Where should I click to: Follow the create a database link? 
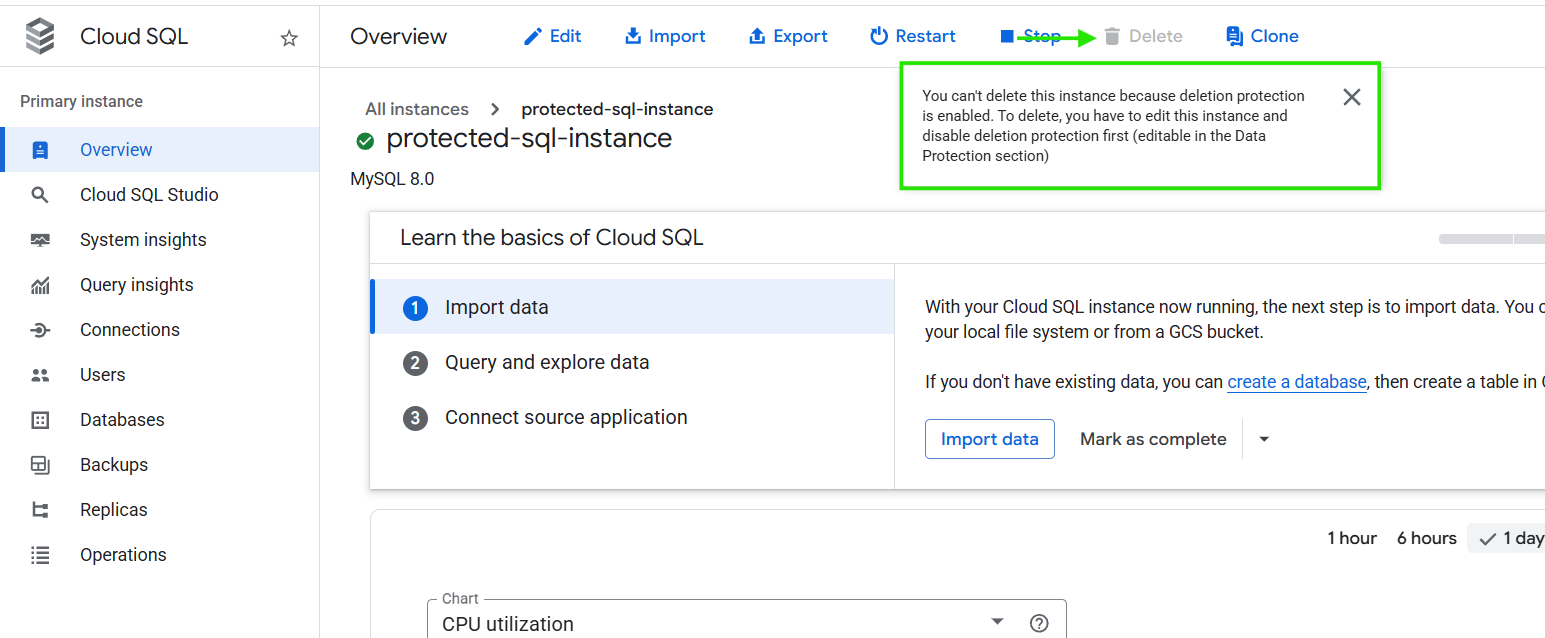coord(1296,382)
